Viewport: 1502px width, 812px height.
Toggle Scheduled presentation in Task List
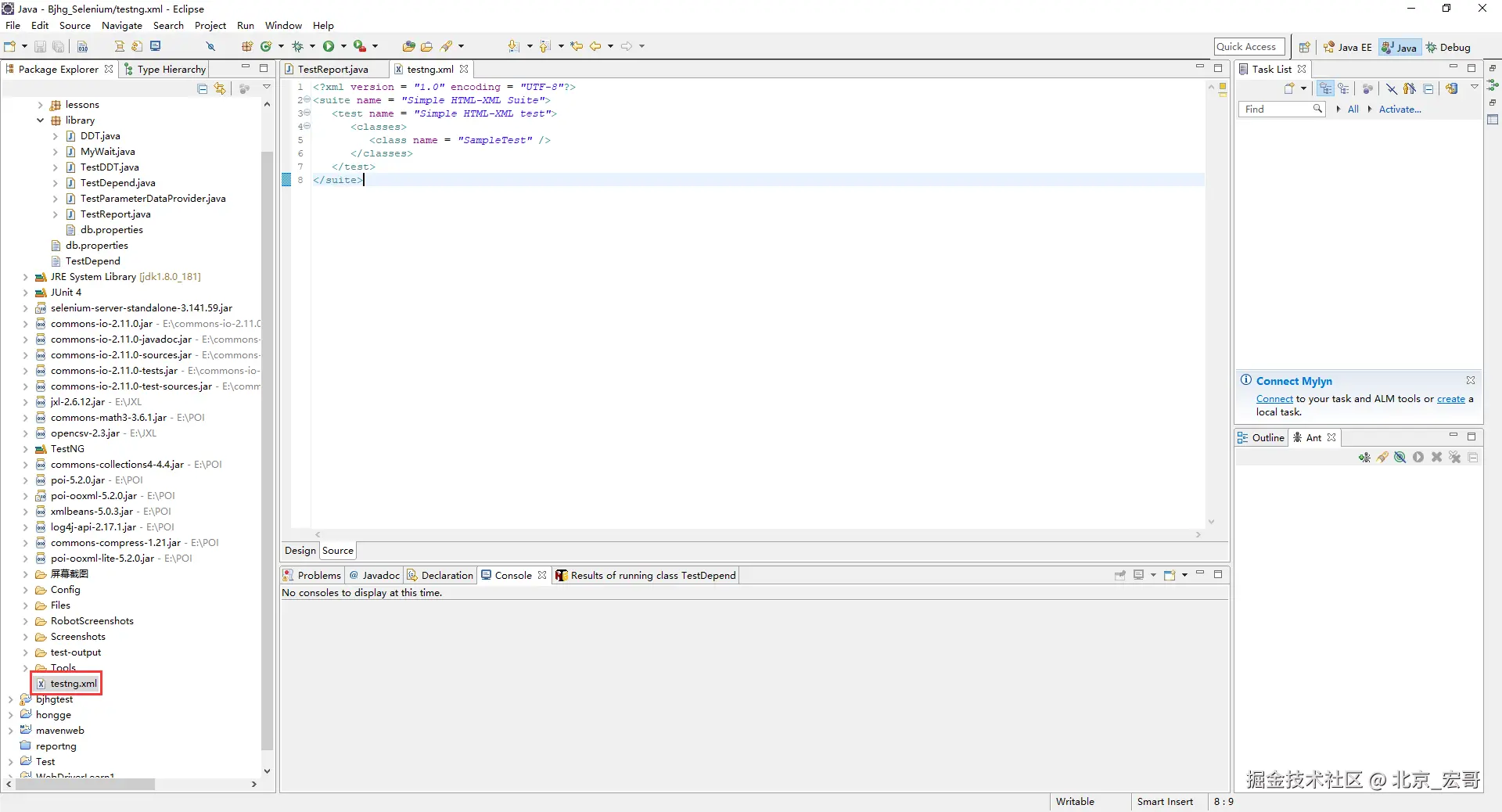1344,88
